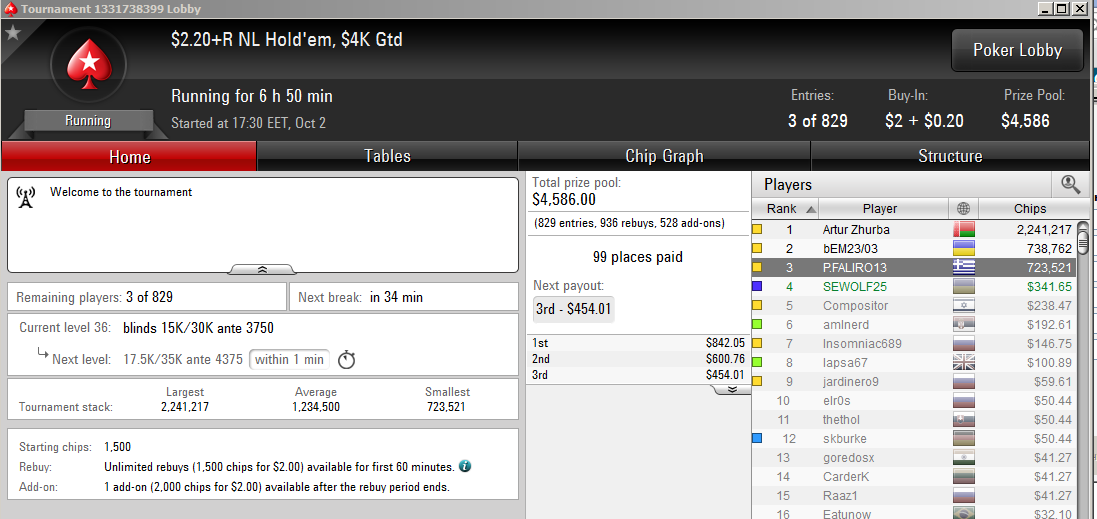Sort players by Player column

click(x=884, y=208)
